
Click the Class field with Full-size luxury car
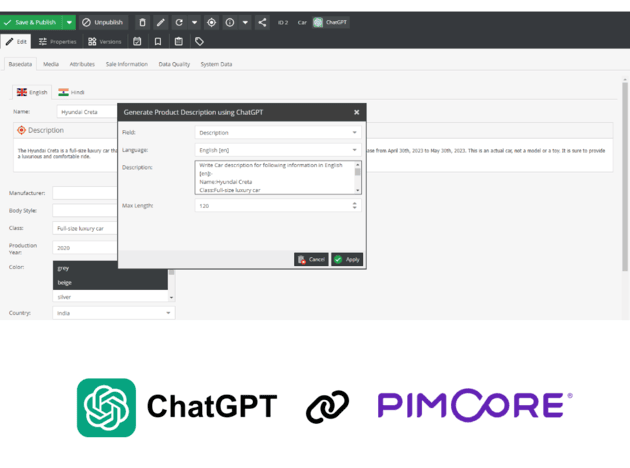tap(85, 228)
